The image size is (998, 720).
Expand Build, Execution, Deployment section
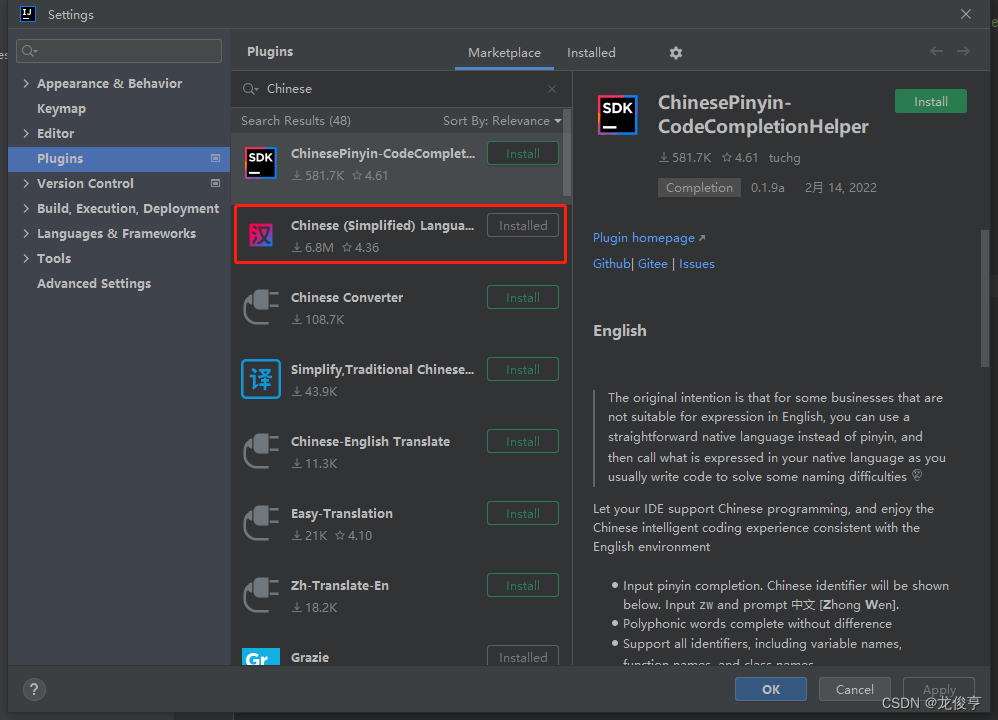click(x=26, y=208)
